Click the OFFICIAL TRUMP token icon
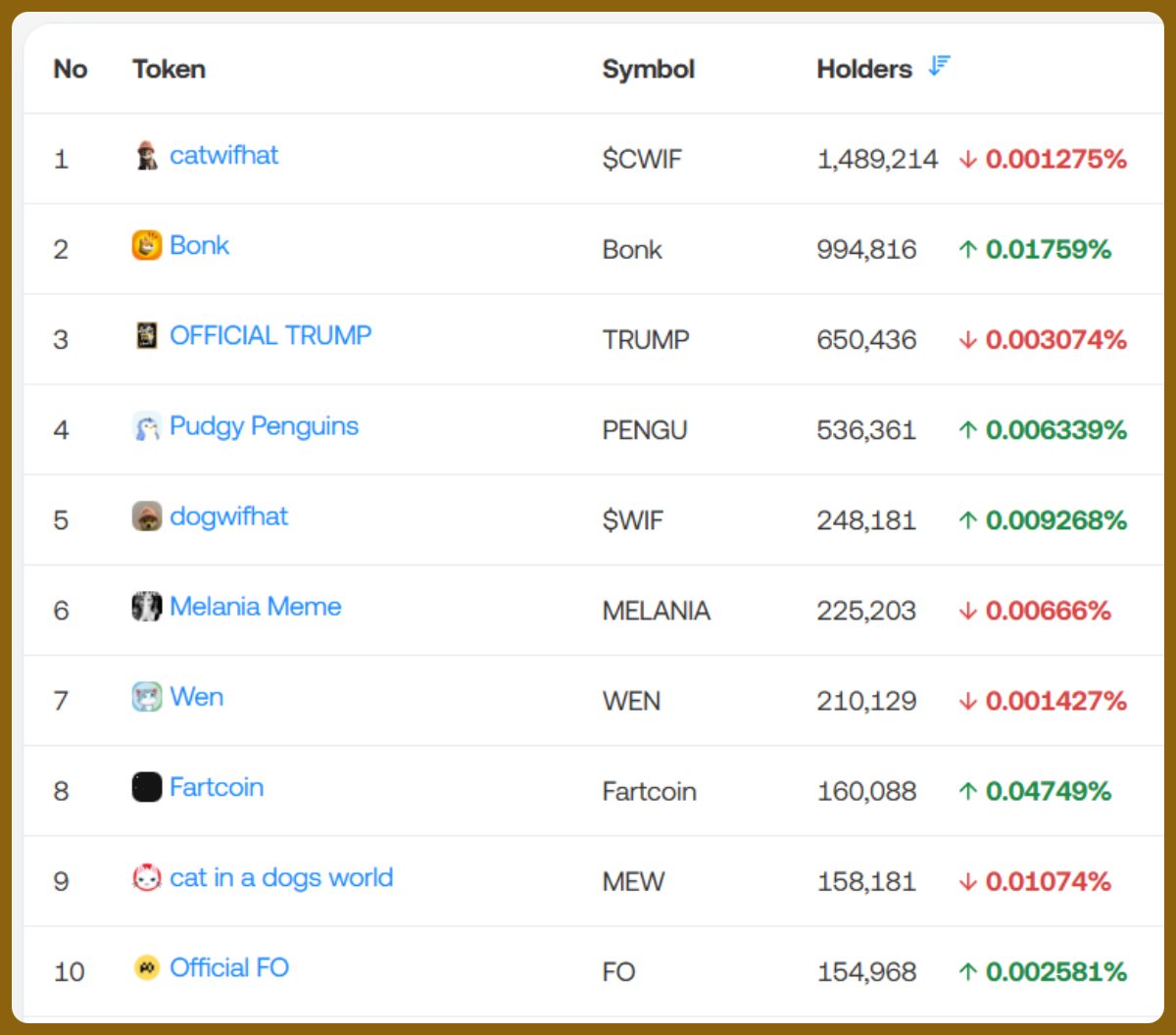 pos(146,336)
